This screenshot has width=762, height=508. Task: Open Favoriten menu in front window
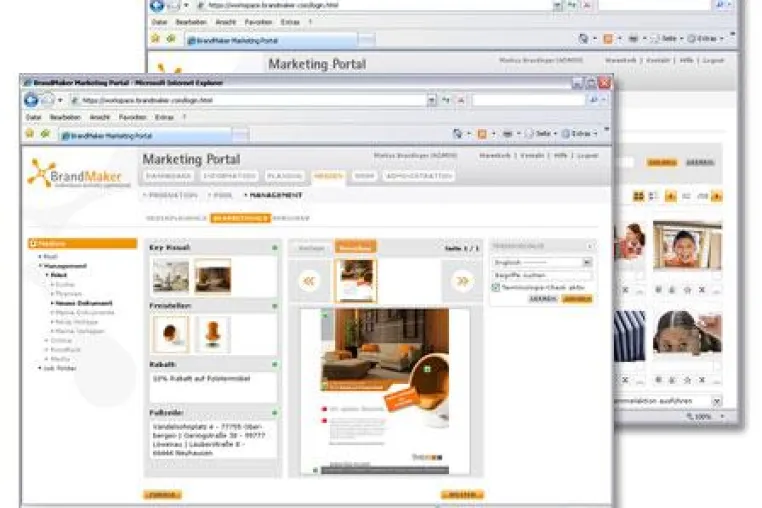[133, 117]
